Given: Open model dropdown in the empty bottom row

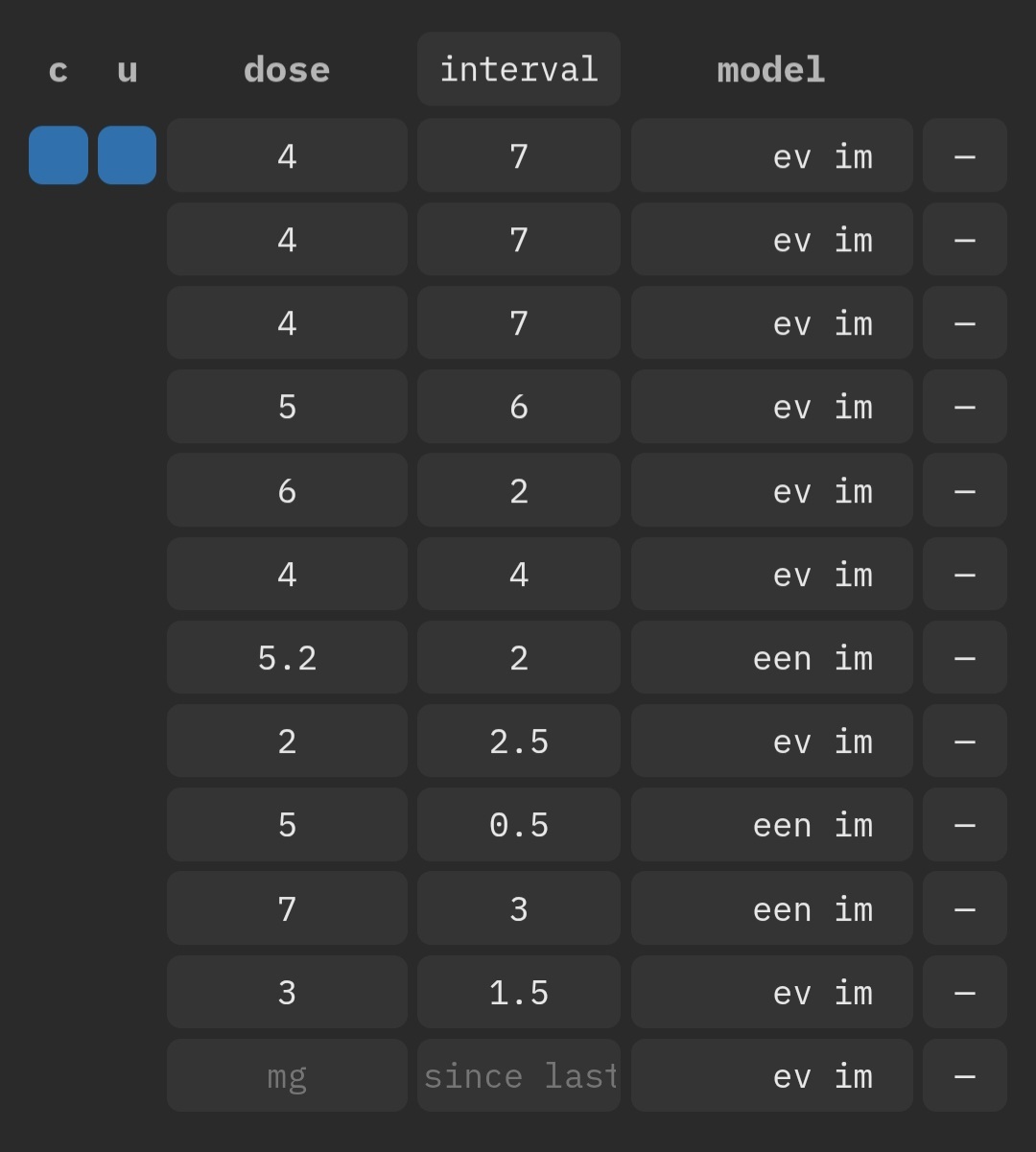Looking at the screenshot, I should pos(771,1075).
